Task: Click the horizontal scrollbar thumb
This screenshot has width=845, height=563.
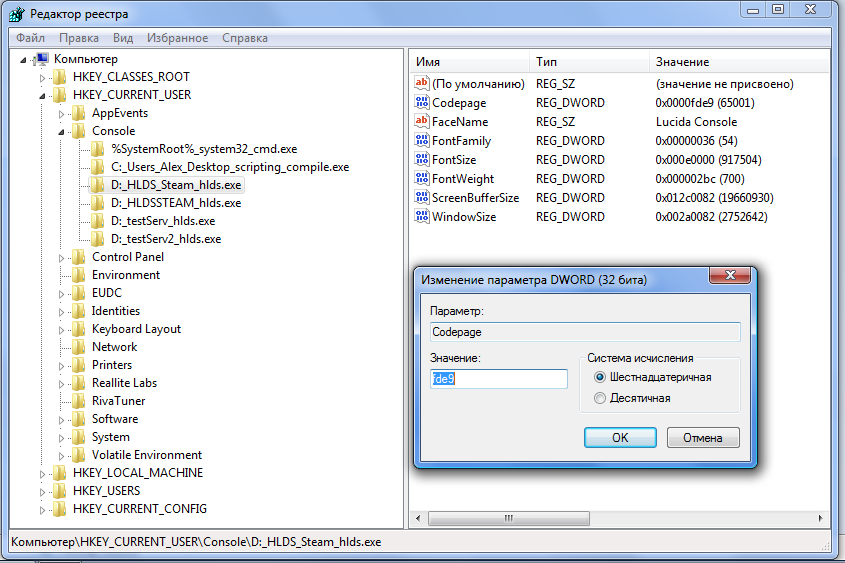Action: point(509,518)
